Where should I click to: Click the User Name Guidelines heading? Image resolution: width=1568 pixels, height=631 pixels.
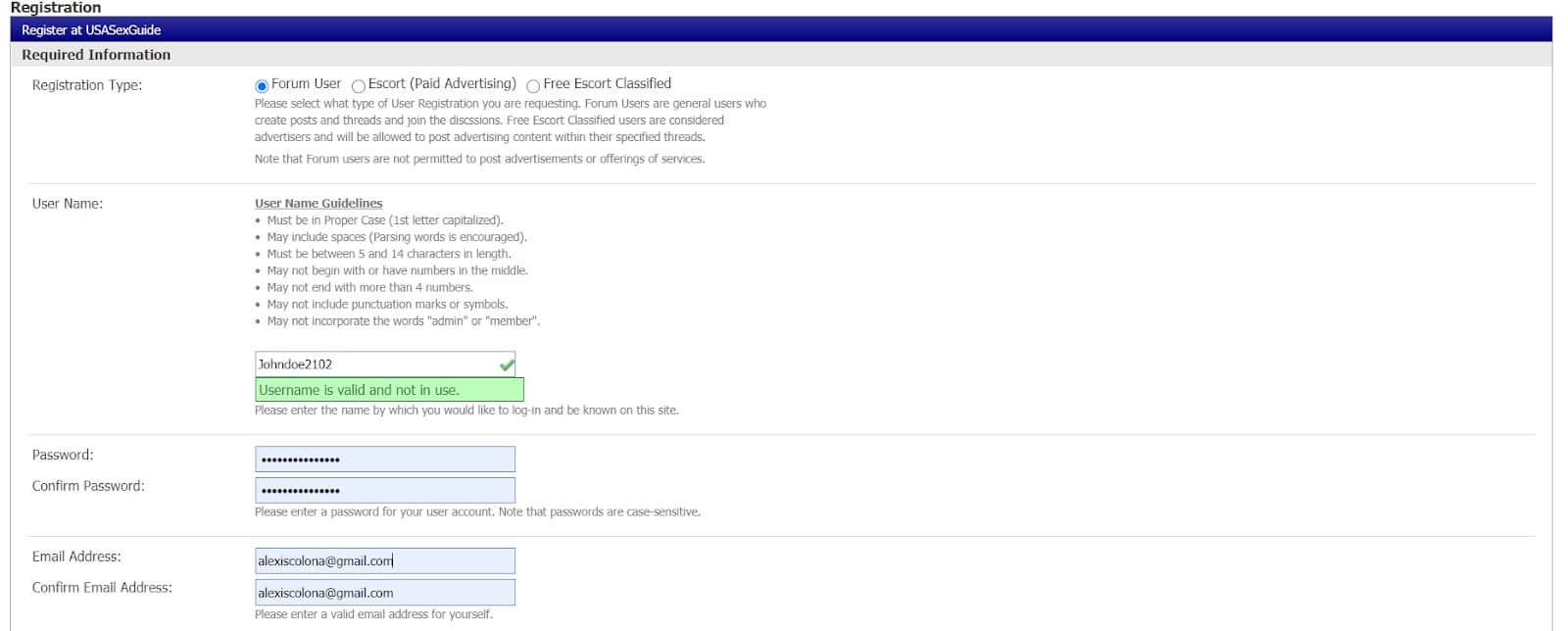coord(318,204)
